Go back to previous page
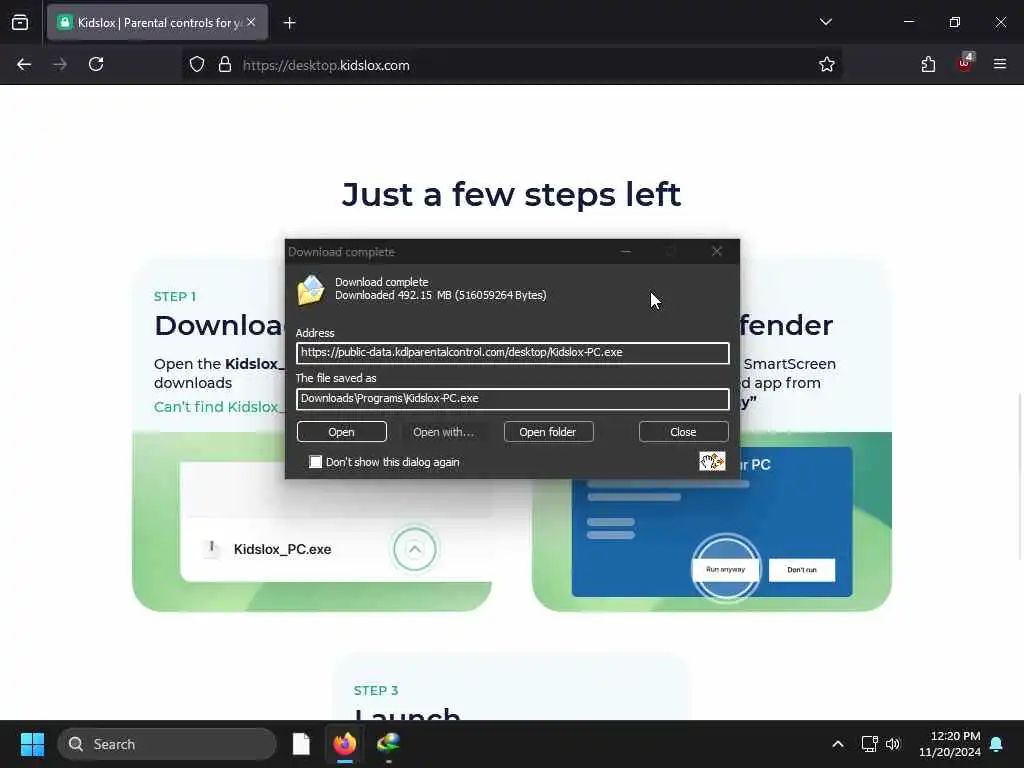The image size is (1024, 768). pyautogui.click(x=24, y=65)
